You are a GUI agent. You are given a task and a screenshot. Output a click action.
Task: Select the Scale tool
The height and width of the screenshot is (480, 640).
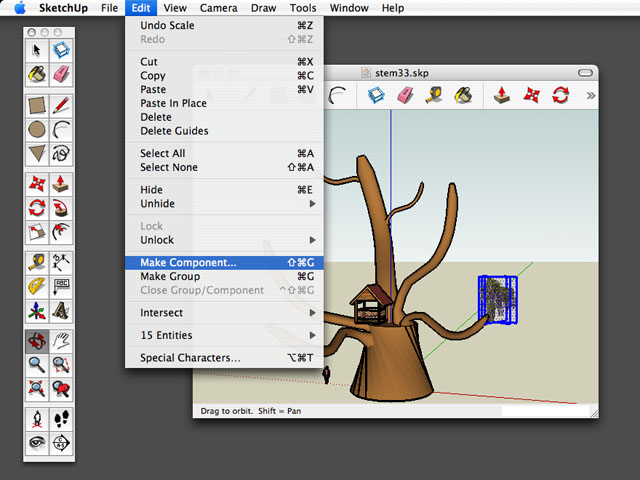[37, 232]
